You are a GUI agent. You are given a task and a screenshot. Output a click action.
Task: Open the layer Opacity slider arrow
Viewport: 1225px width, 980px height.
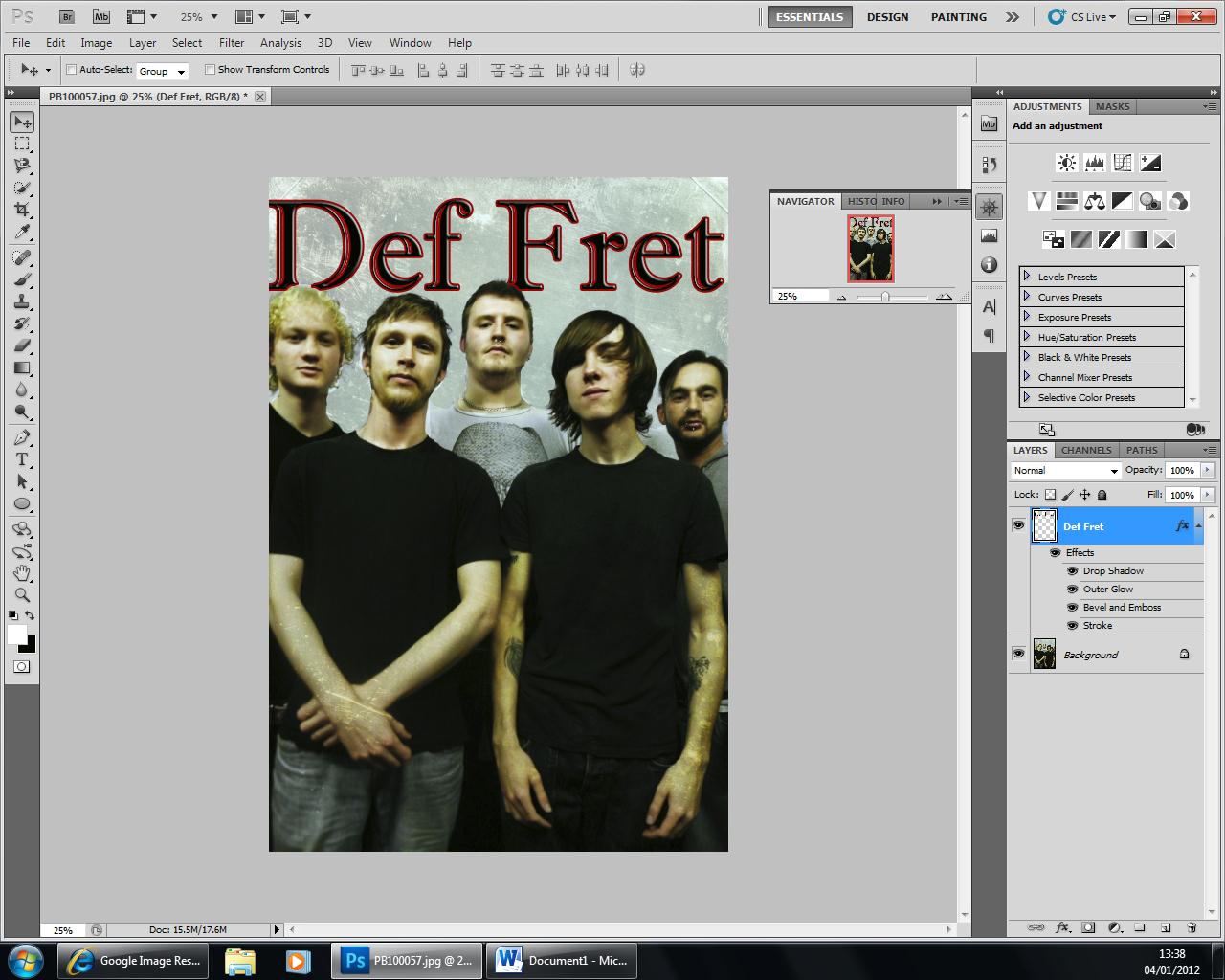1208,470
